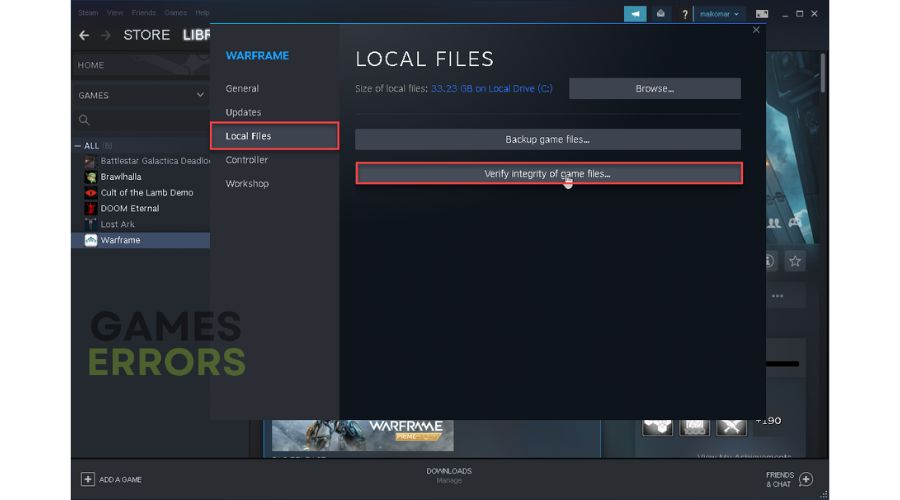This screenshot has width=900, height=500.
Task: Click the plus icon beside Add a Game
Action: point(87,479)
